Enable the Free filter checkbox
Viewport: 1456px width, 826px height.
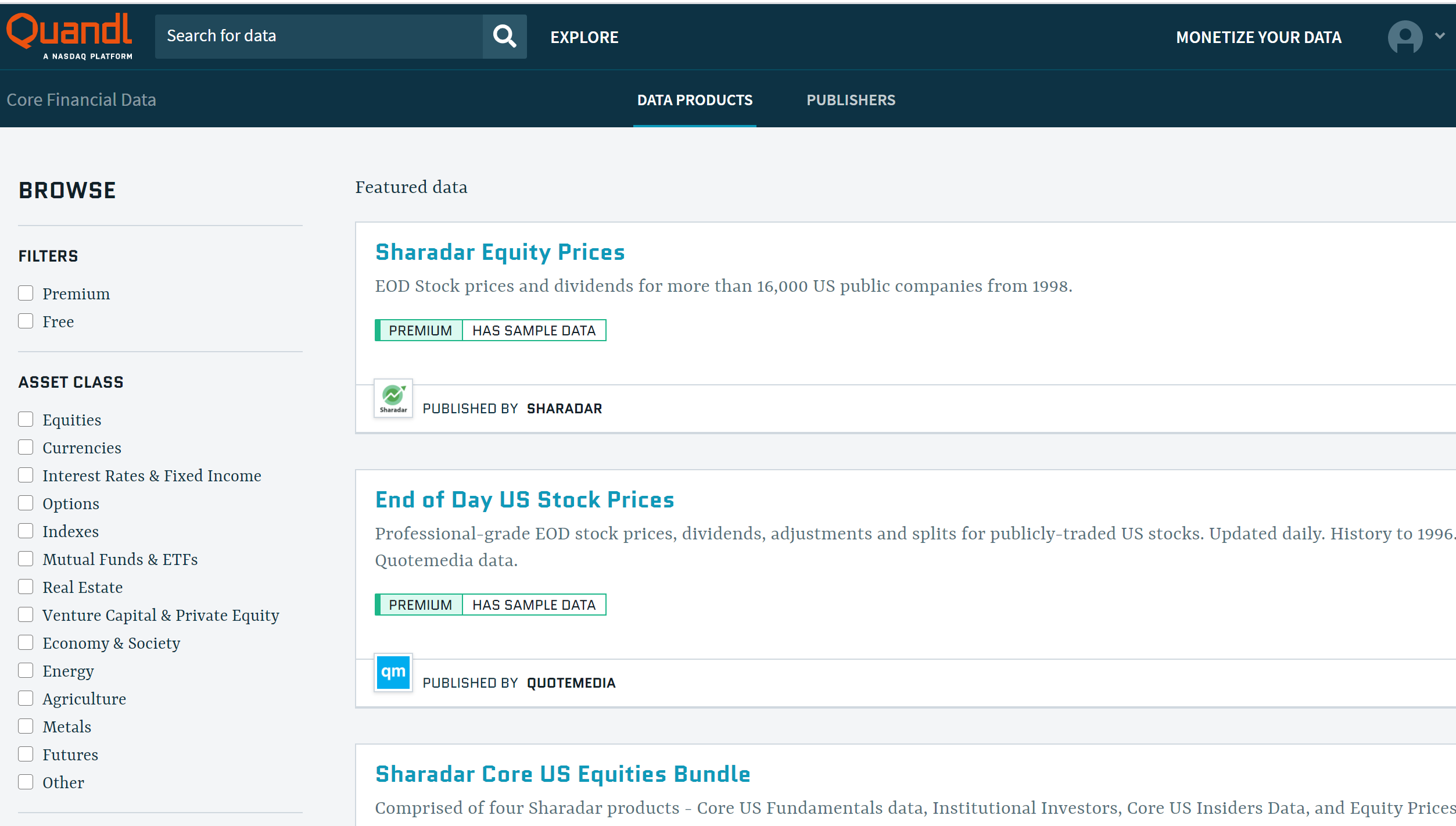[26, 321]
